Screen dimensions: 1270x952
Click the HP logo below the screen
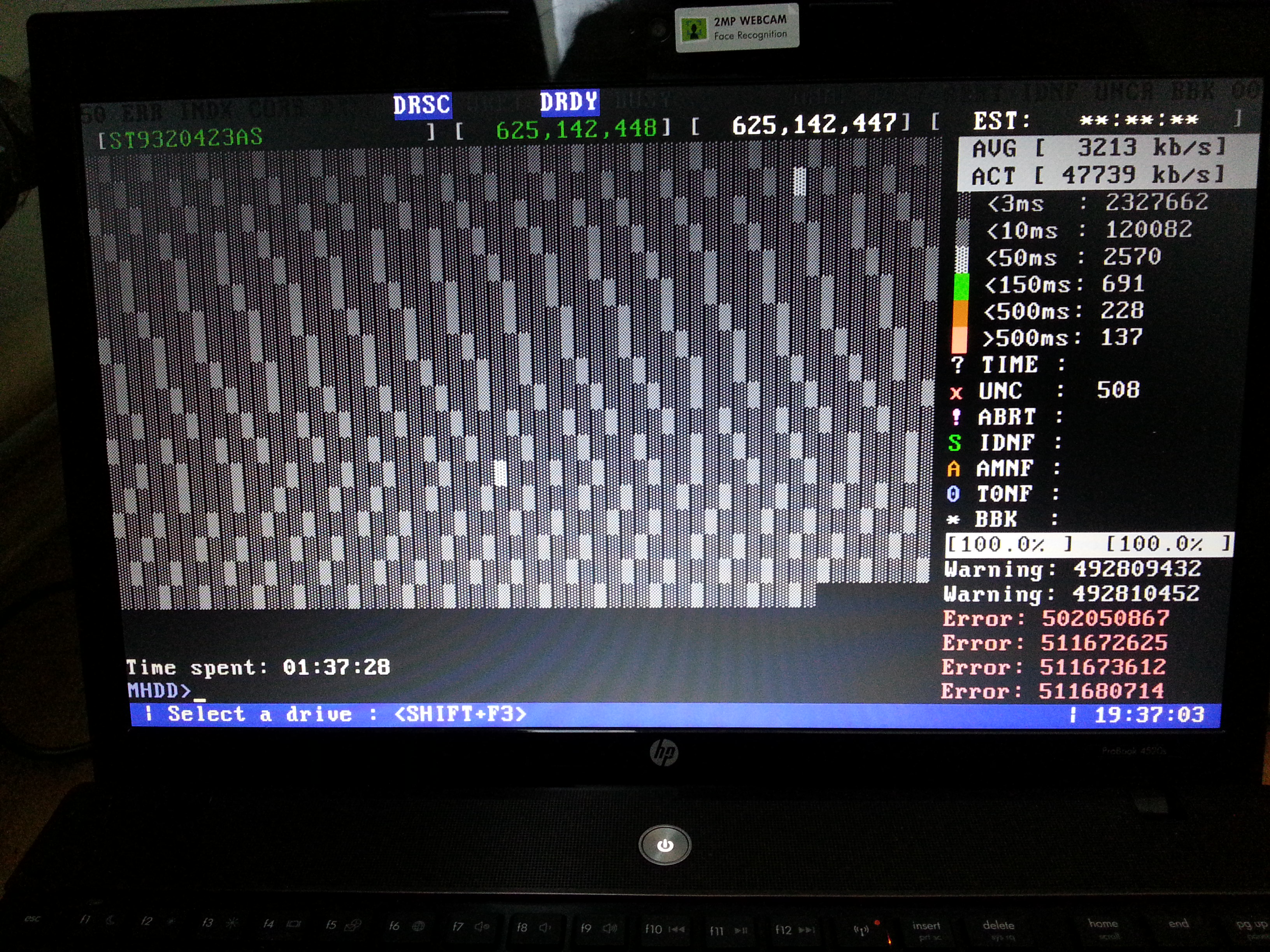point(664,752)
